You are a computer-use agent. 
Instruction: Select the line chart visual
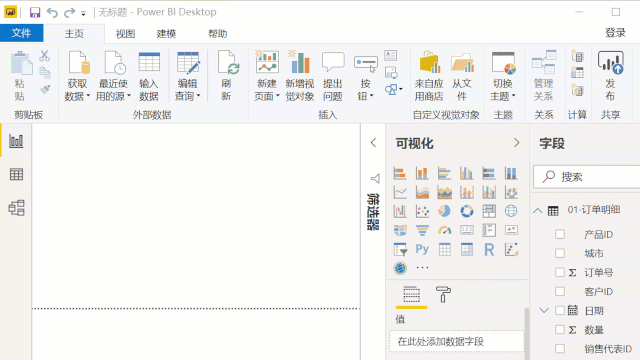tap(400, 192)
